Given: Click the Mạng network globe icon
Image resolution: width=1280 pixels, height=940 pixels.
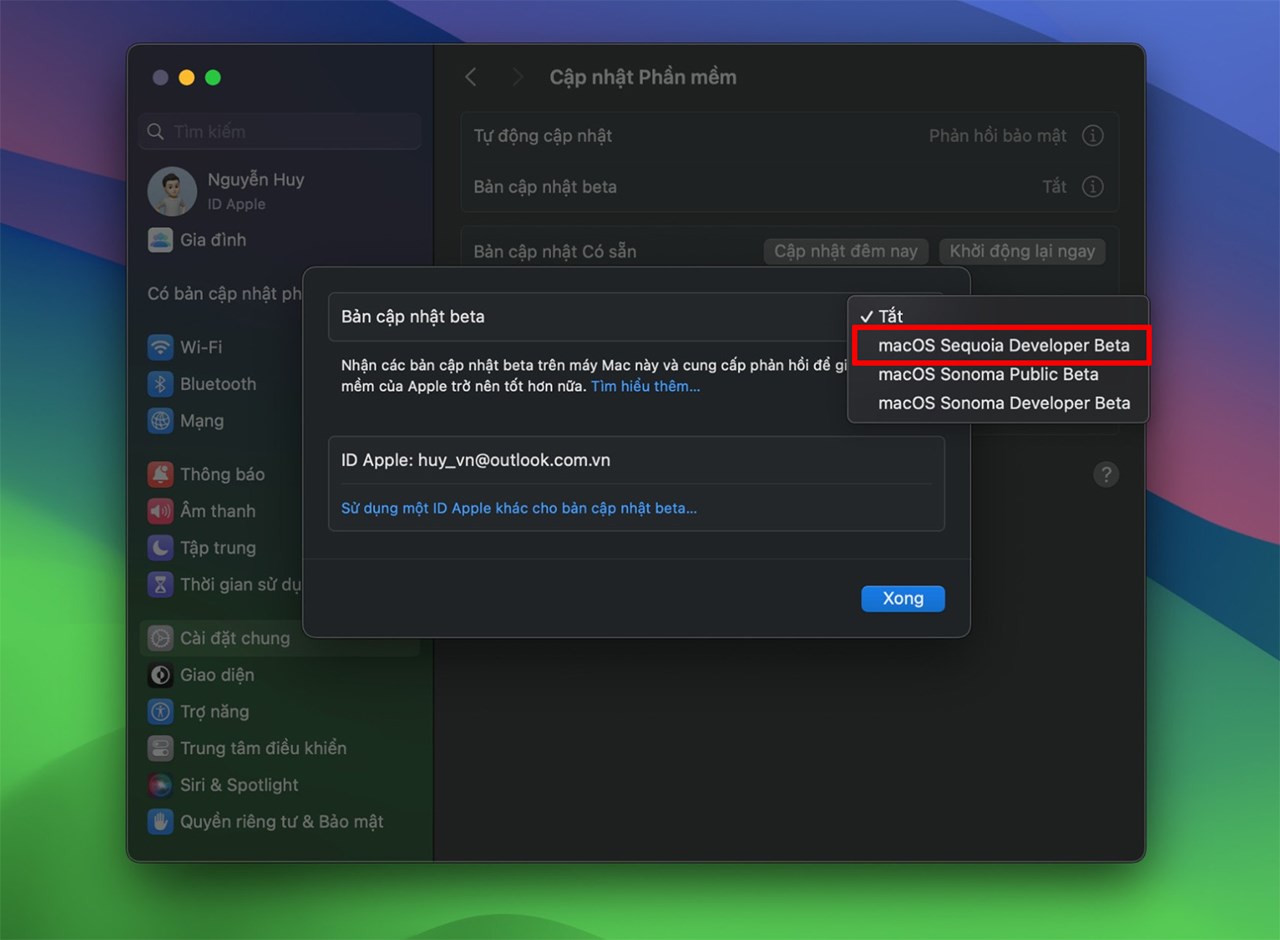Looking at the screenshot, I should tap(160, 421).
